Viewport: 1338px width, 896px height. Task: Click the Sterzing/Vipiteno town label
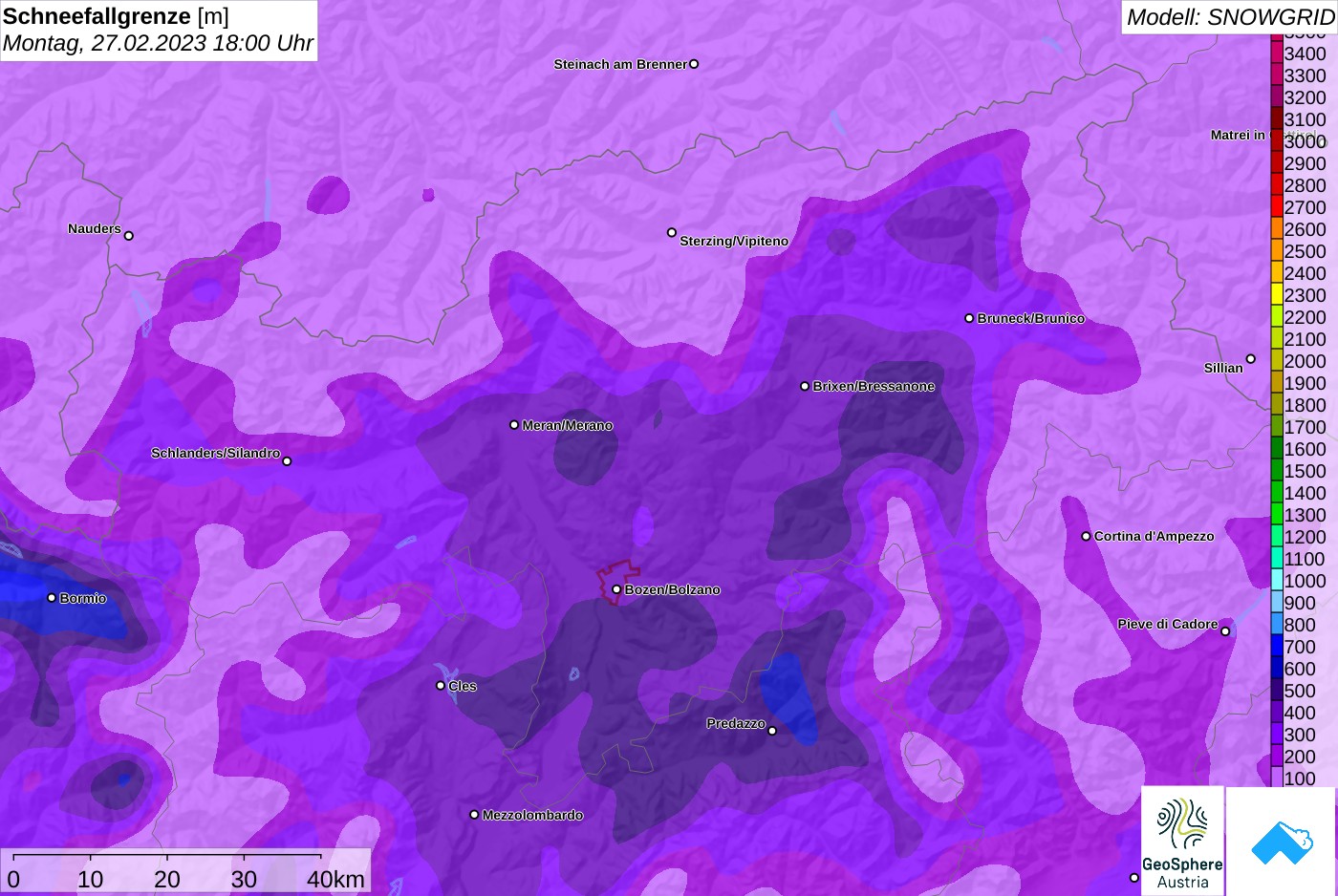734,241
